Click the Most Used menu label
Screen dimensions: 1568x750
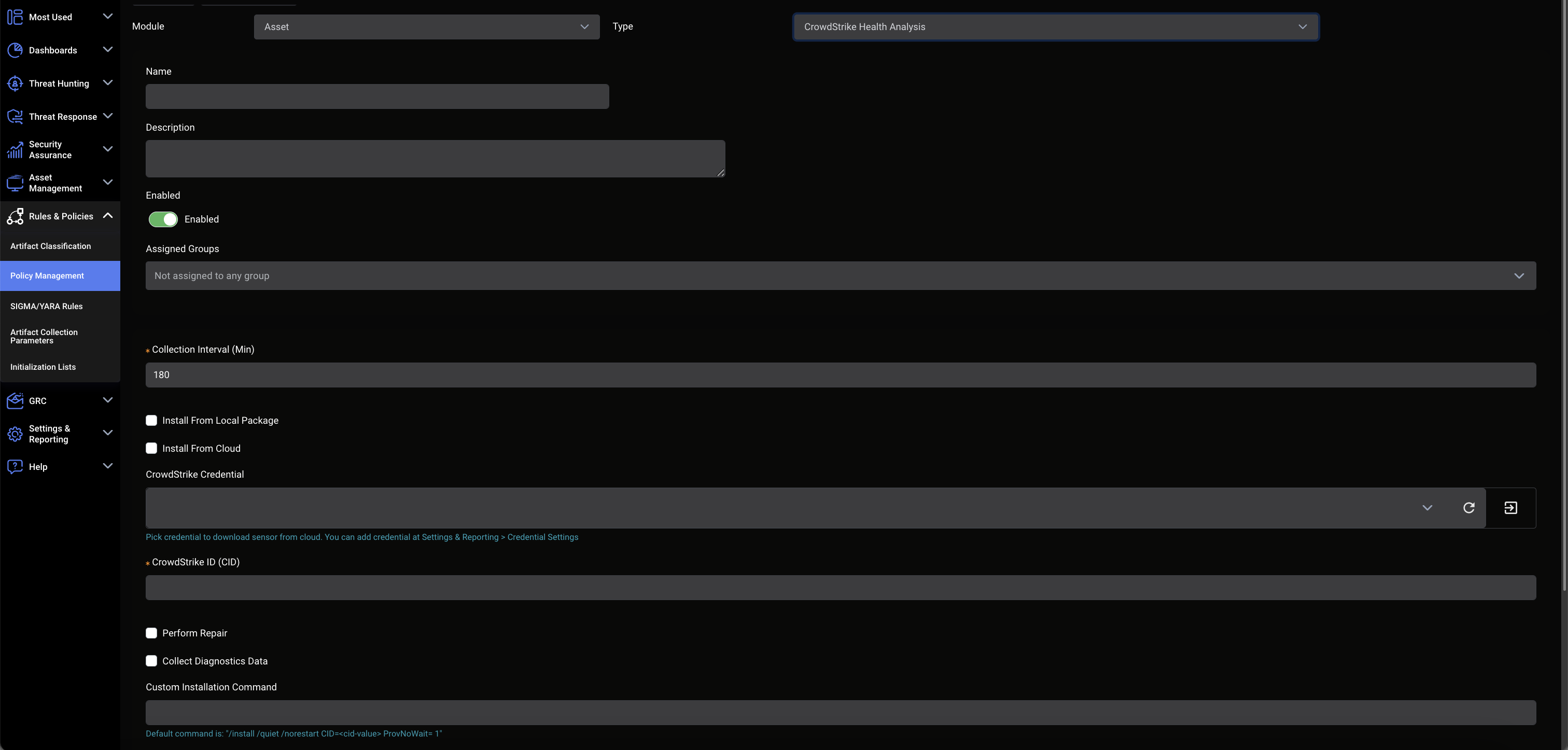[50, 17]
